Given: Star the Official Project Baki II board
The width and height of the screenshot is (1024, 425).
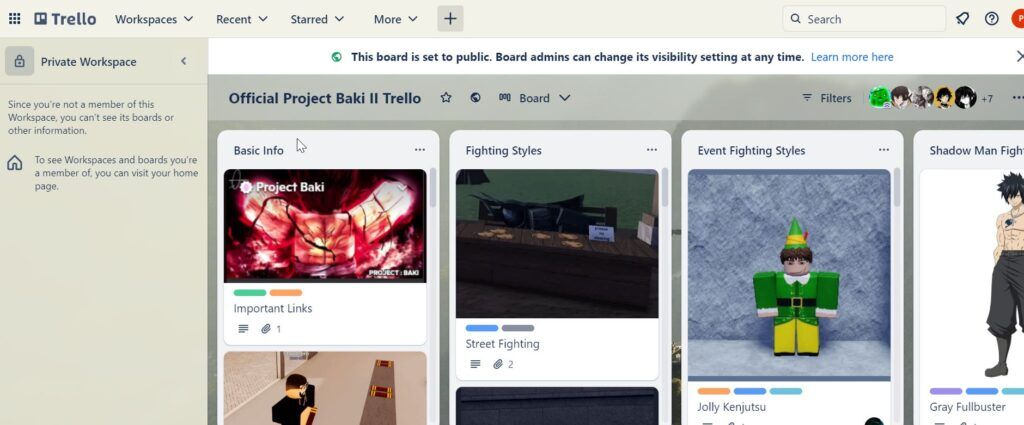Looking at the screenshot, I should 445,97.
